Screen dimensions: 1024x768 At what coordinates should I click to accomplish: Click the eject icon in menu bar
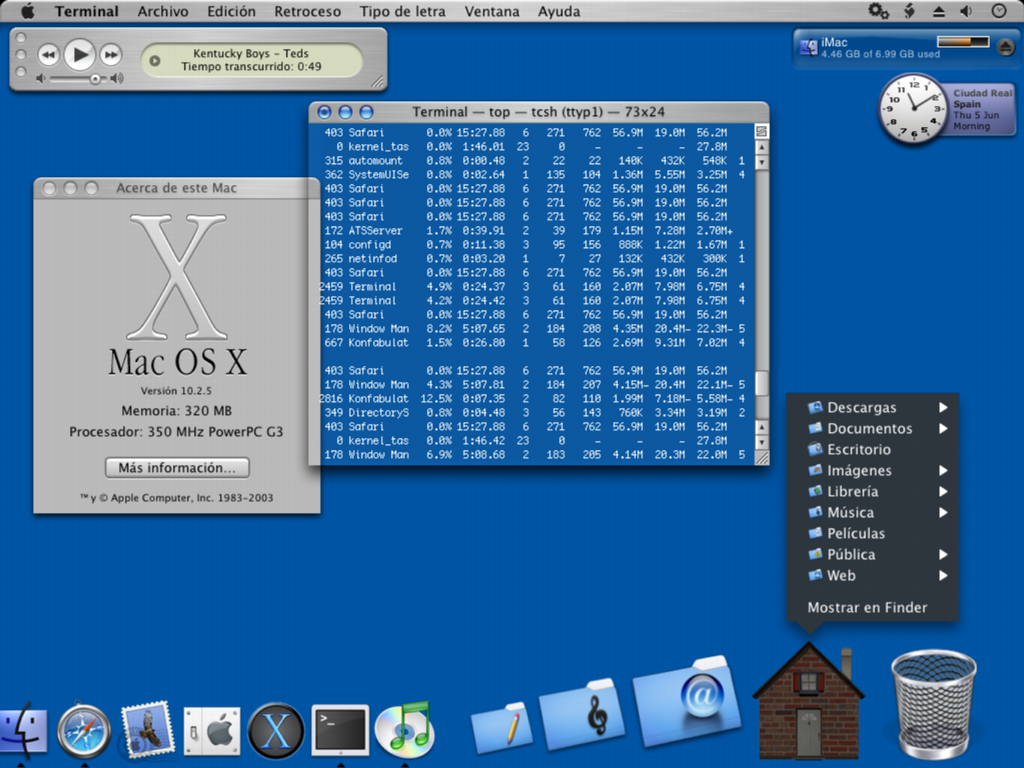point(938,11)
